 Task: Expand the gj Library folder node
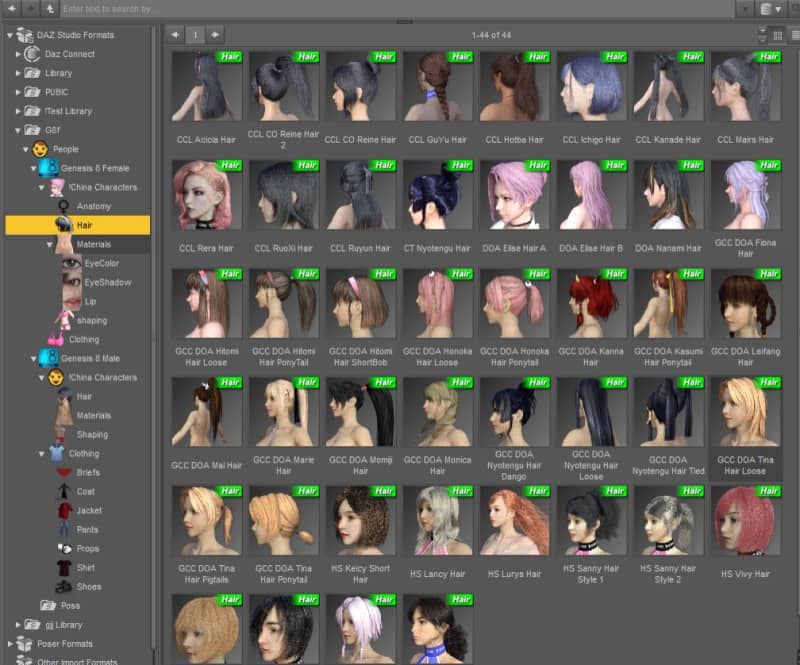click(x=18, y=625)
